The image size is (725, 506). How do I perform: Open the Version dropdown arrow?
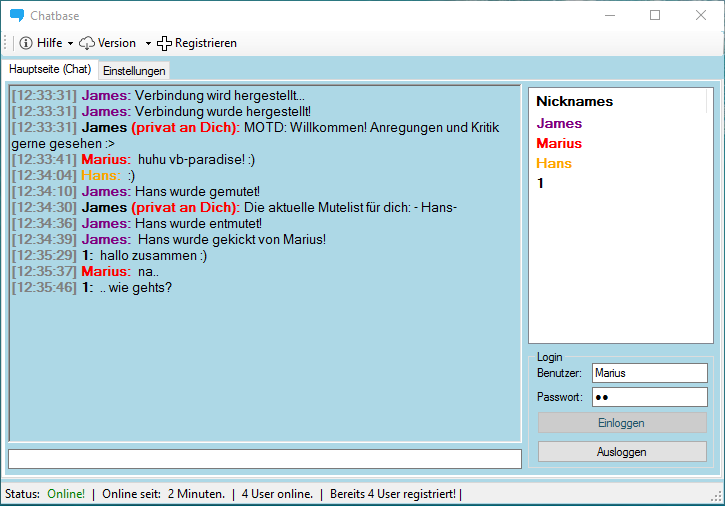(x=148, y=44)
